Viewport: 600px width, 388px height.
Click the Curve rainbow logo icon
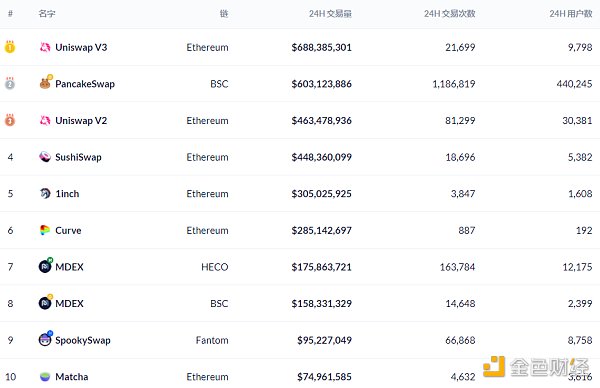pos(45,230)
